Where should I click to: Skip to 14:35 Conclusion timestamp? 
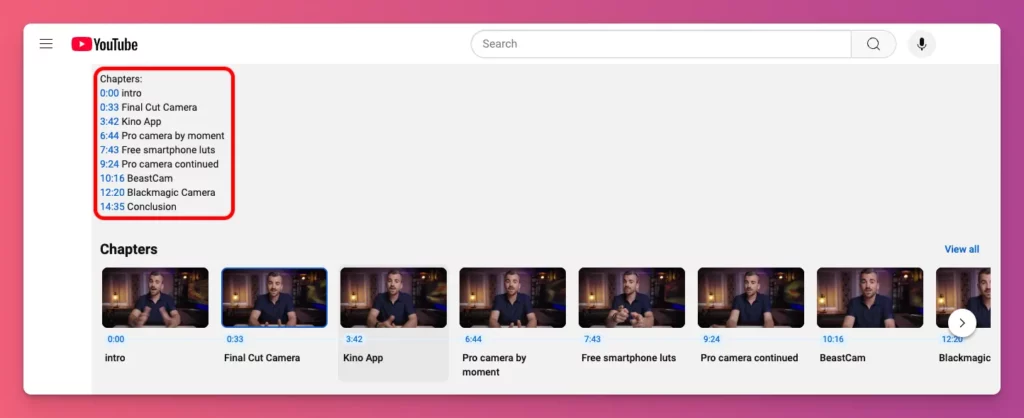[112, 207]
